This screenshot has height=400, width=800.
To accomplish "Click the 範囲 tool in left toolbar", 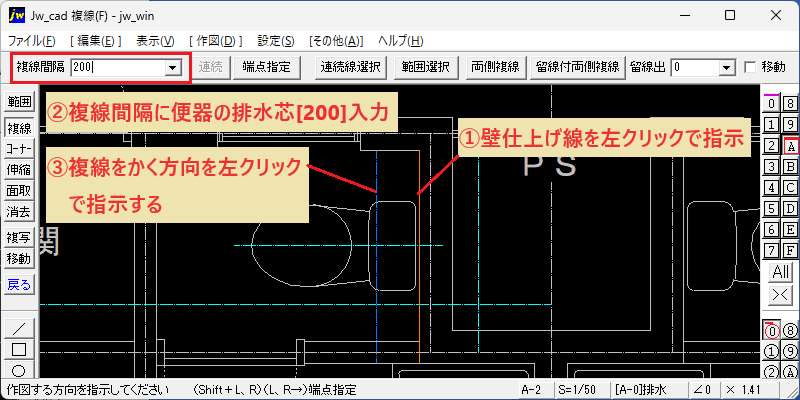I will (19, 102).
